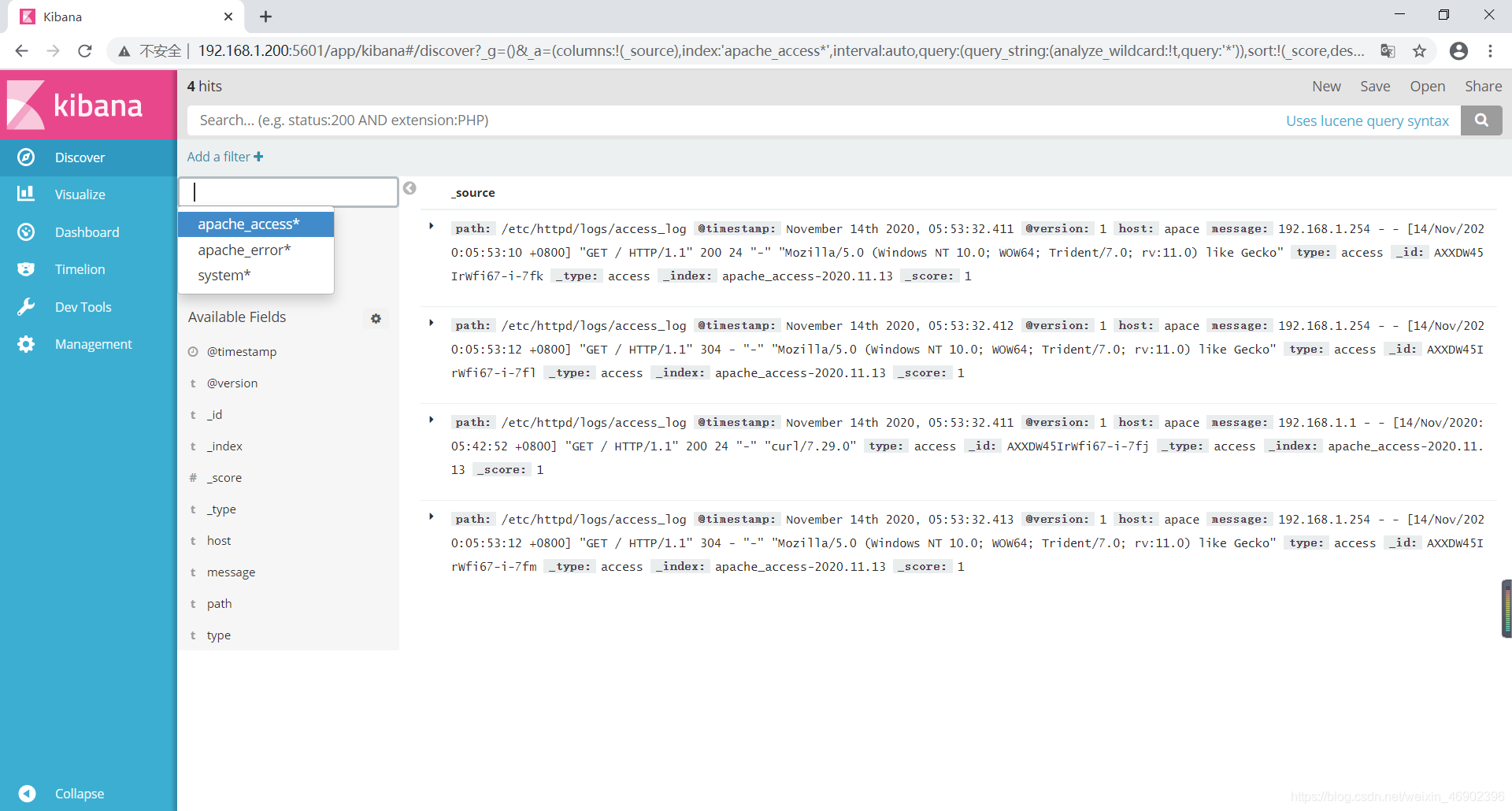The width and height of the screenshot is (1512, 811).
Task: Open the browser profile icon
Action: pyautogui.click(x=1458, y=51)
